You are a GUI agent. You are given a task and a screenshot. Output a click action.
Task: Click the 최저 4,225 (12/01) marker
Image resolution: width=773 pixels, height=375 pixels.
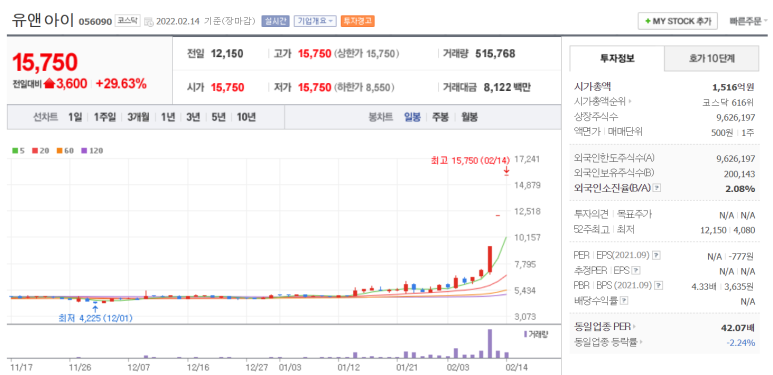[x=95, y=318]
